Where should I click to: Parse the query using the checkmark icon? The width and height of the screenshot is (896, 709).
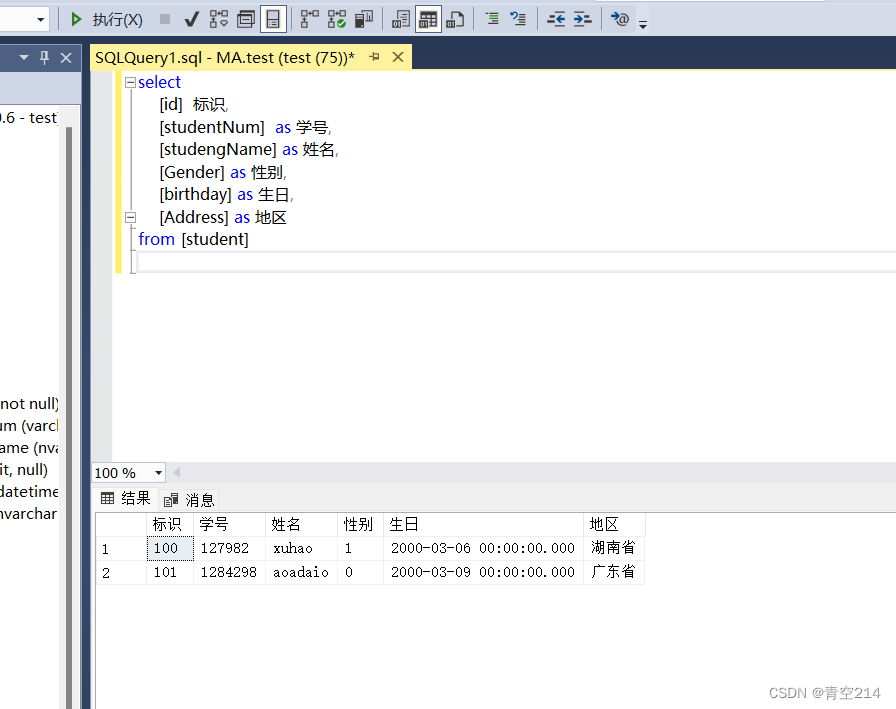[193, 19]
